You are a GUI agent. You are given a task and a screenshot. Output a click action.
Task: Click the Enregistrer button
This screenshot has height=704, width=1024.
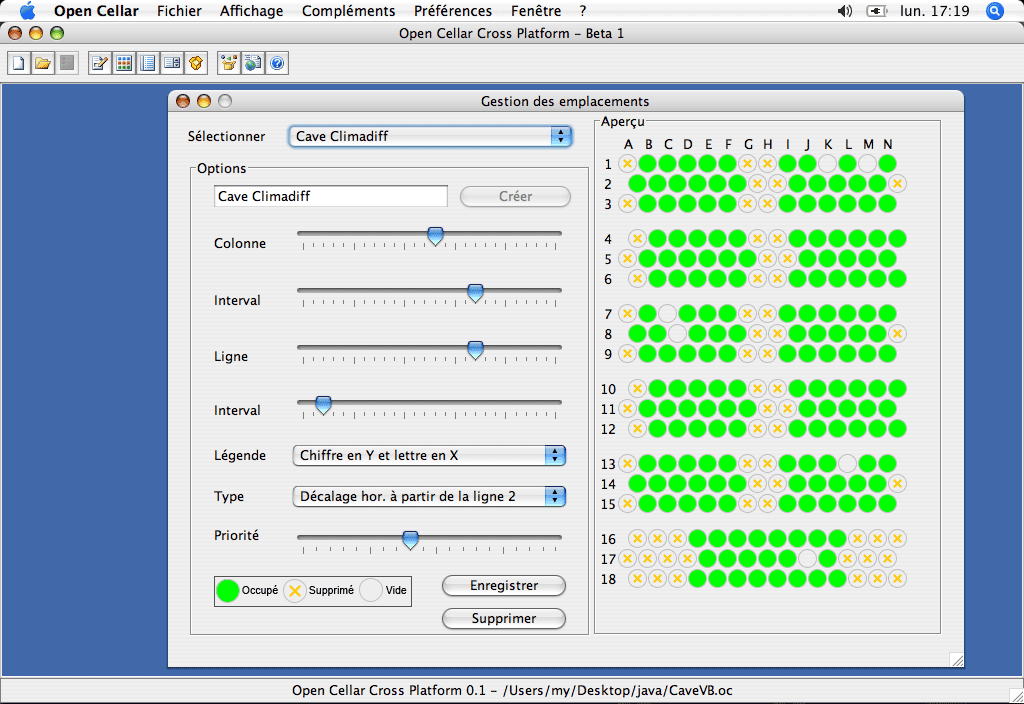point(504,586)
